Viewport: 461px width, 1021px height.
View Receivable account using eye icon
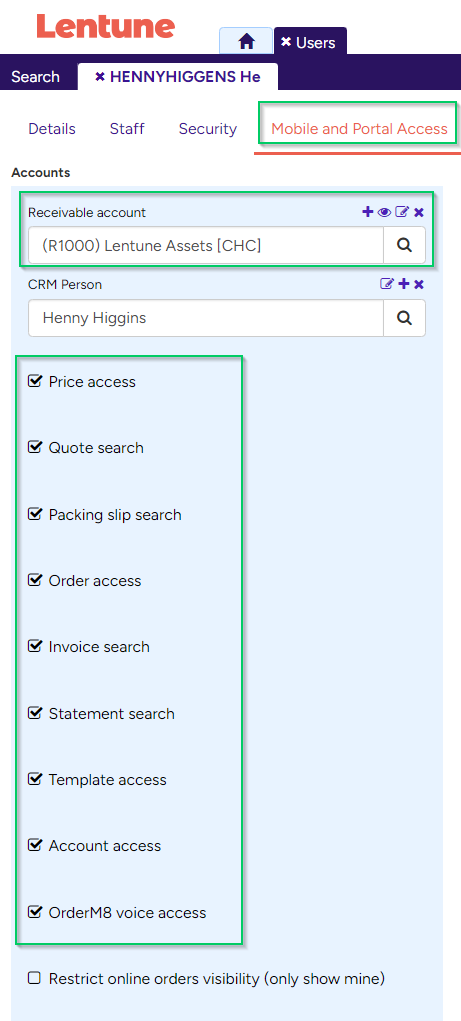click(x=384, y=212)
